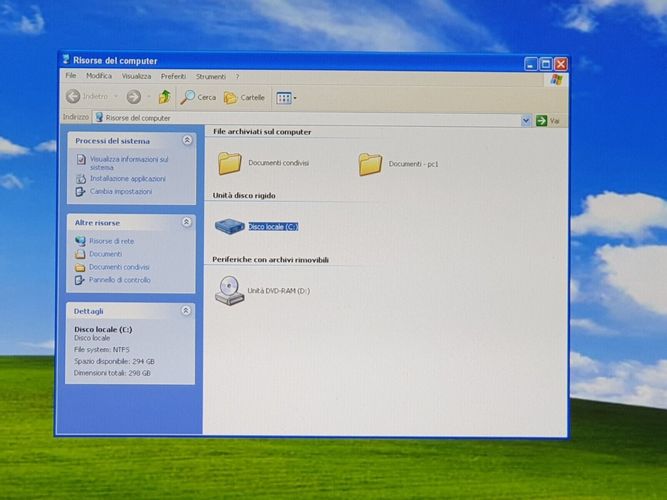Click the system information icon in sidebar
667x500 pixels.
(81, 160)
